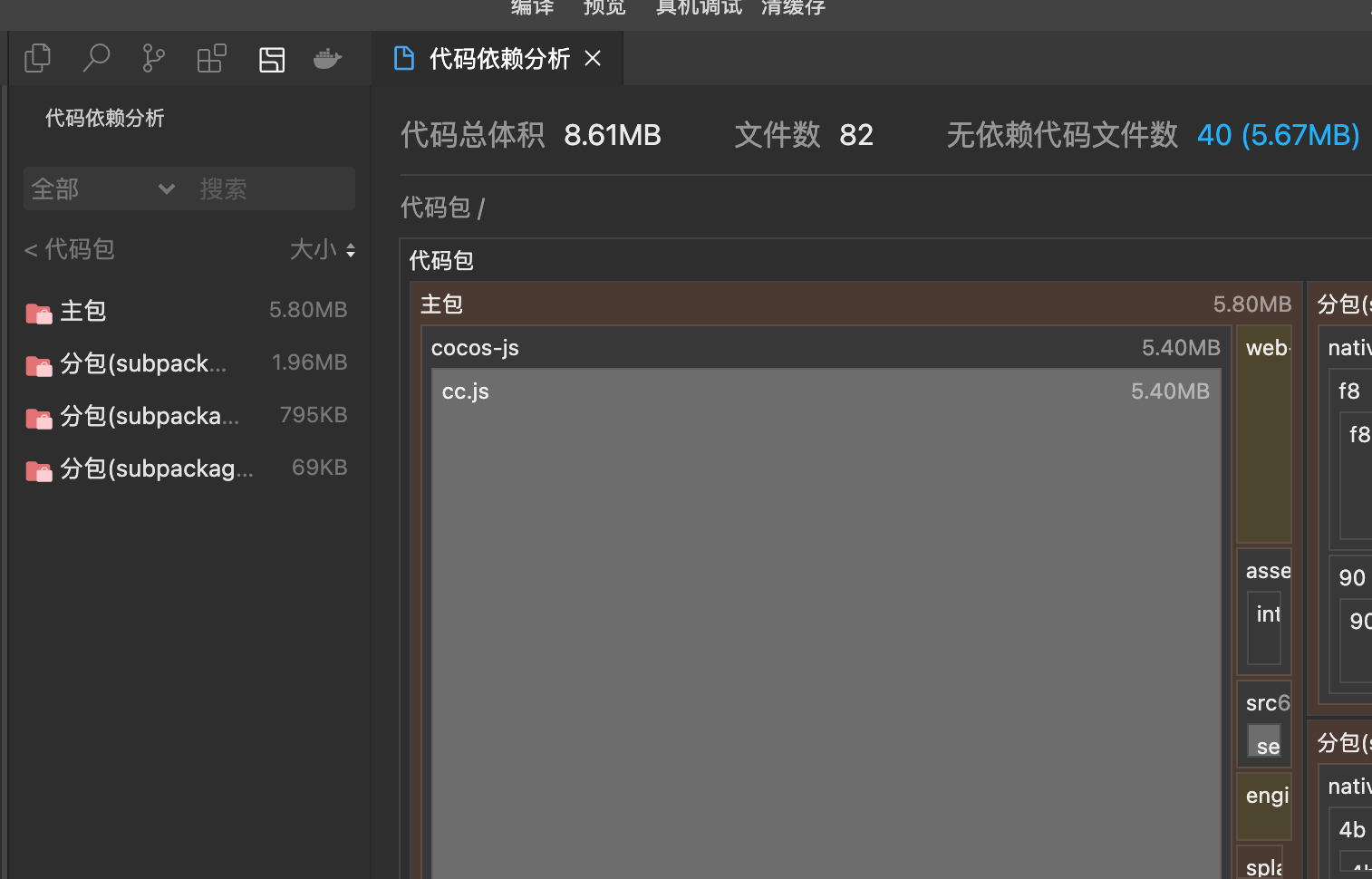Image resolution: width=1372 pixels, height=879 pixels.
Task: Open the extensions blocks icon
Action: (x=211, y=59)
